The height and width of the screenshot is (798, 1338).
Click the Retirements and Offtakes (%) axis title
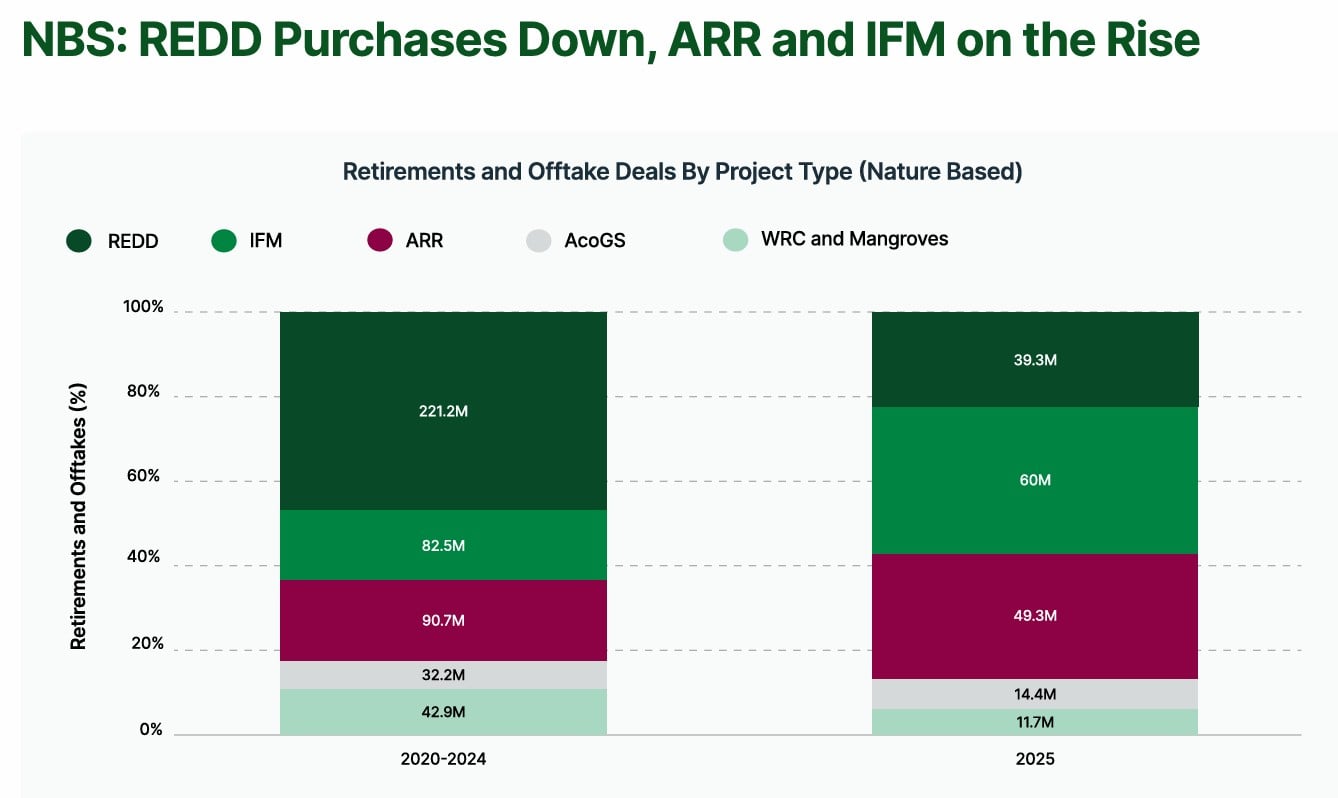pos(78,516)
